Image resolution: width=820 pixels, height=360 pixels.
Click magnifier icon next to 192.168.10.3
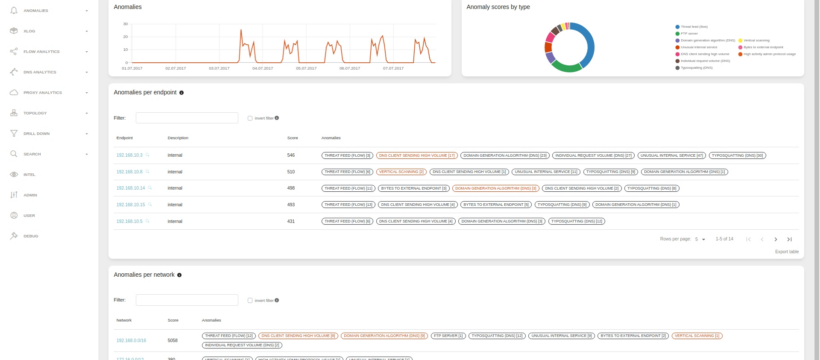coord(148,155)
